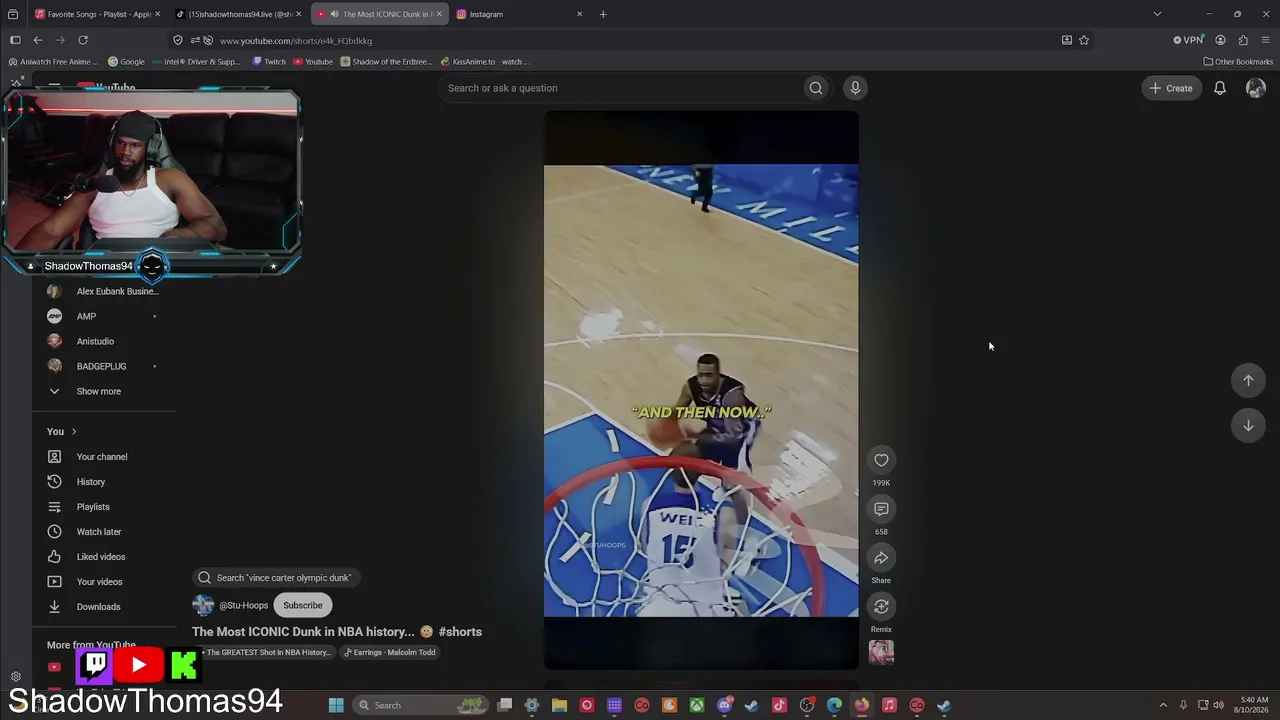Bookmark this page with the star
The height and width of the screenshot is (720, 1280).
point(1084,40)
